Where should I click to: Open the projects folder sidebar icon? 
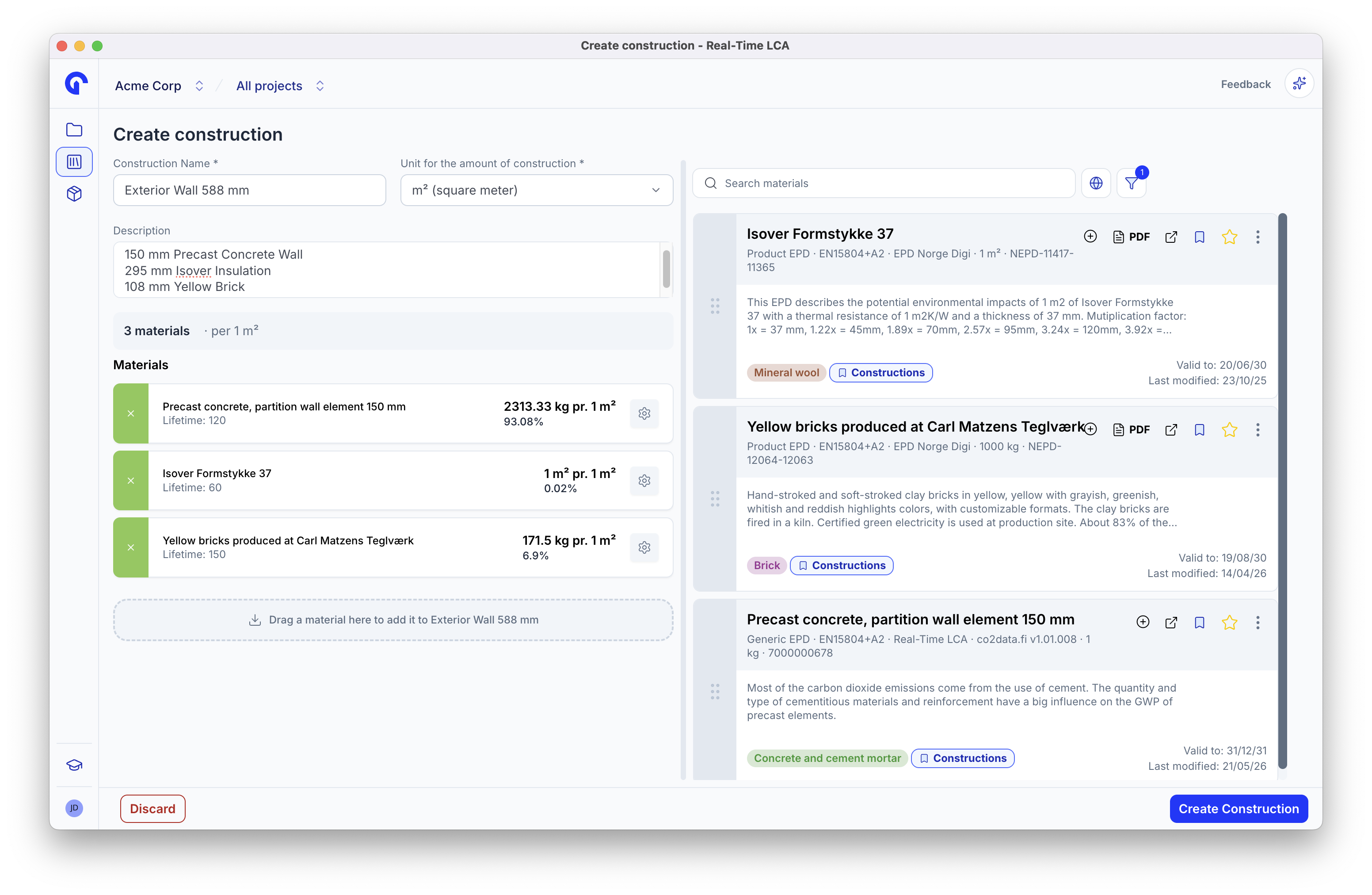click(x=74, y=130)
